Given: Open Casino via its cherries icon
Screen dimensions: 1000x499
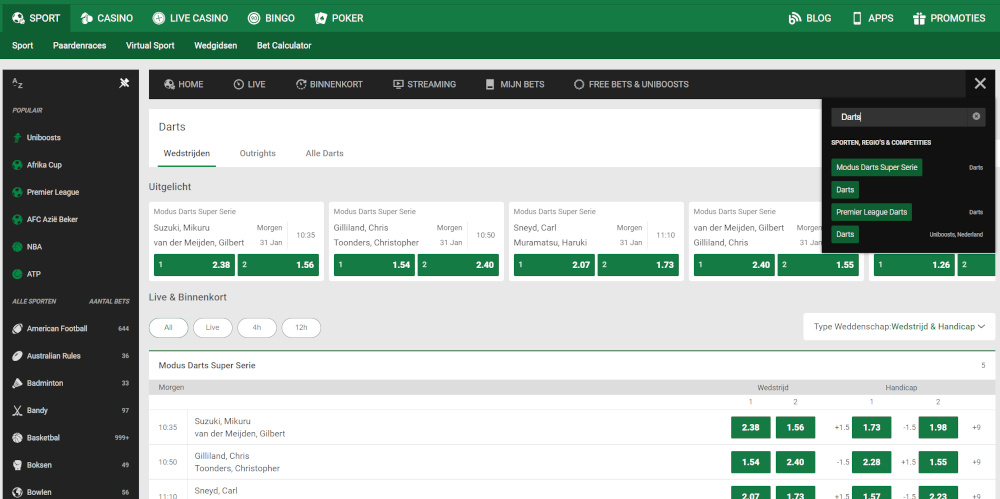Looking at the screenshot, I should [x=87, y=18].
